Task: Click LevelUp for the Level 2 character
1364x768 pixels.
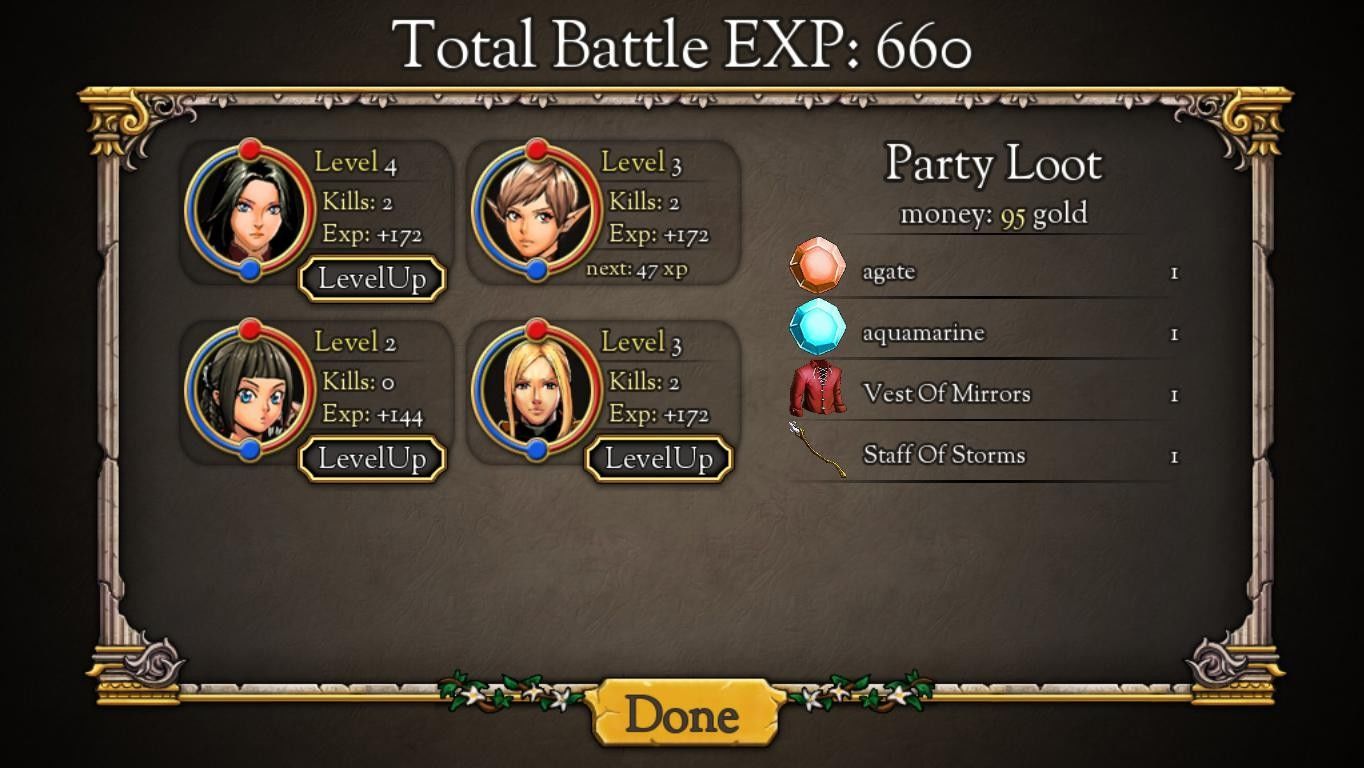Action: pyautogui.click(x=372, y=459)
